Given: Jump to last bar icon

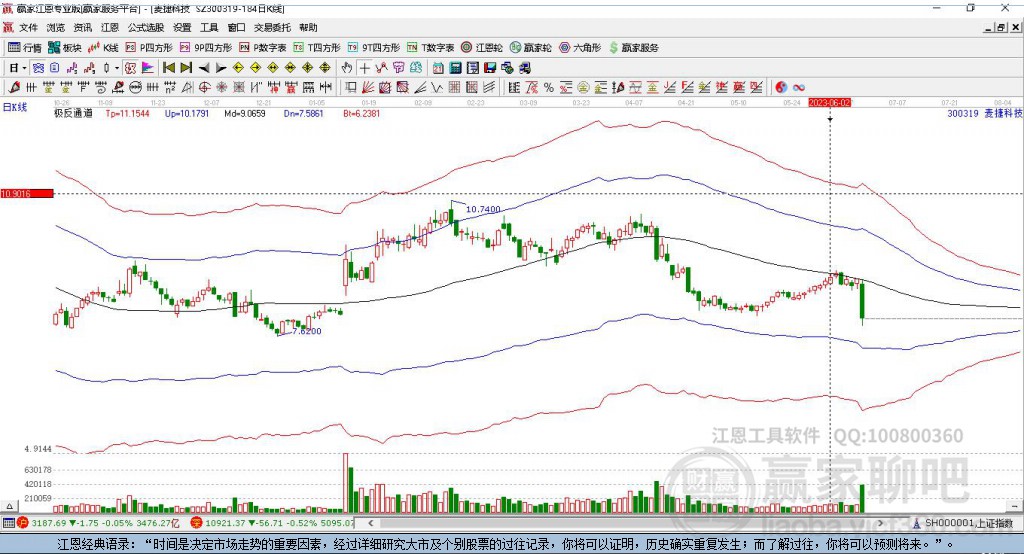Looking at the screenshot, I should tap(186, 68).
